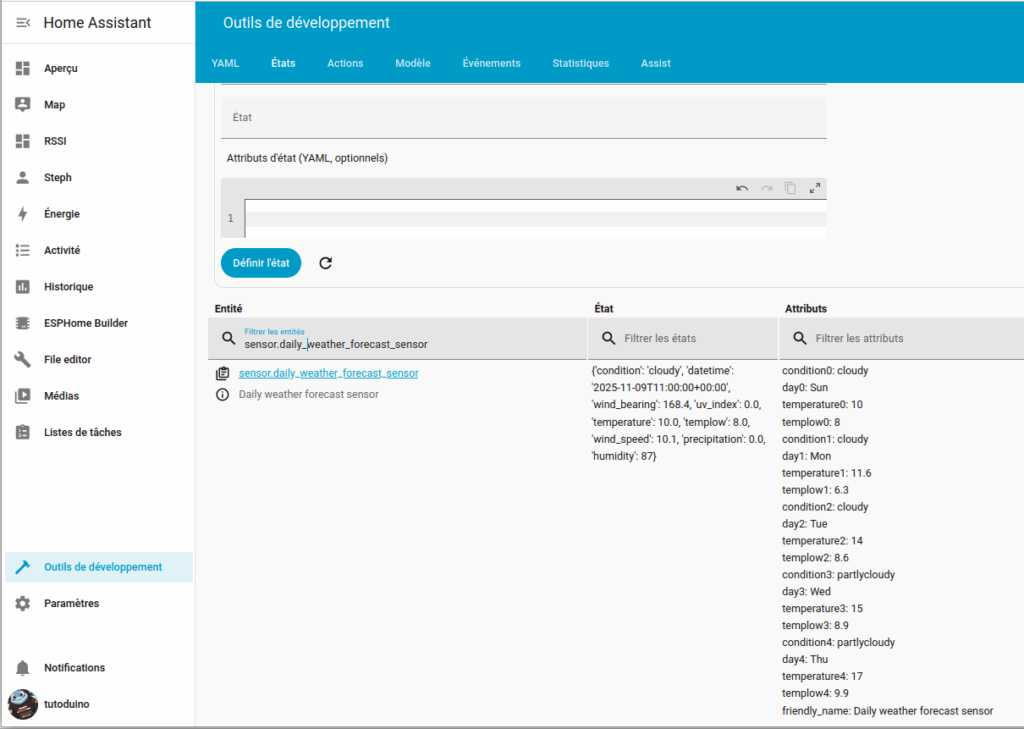Go to Paramètres in the sidebar

pos(71,604)
